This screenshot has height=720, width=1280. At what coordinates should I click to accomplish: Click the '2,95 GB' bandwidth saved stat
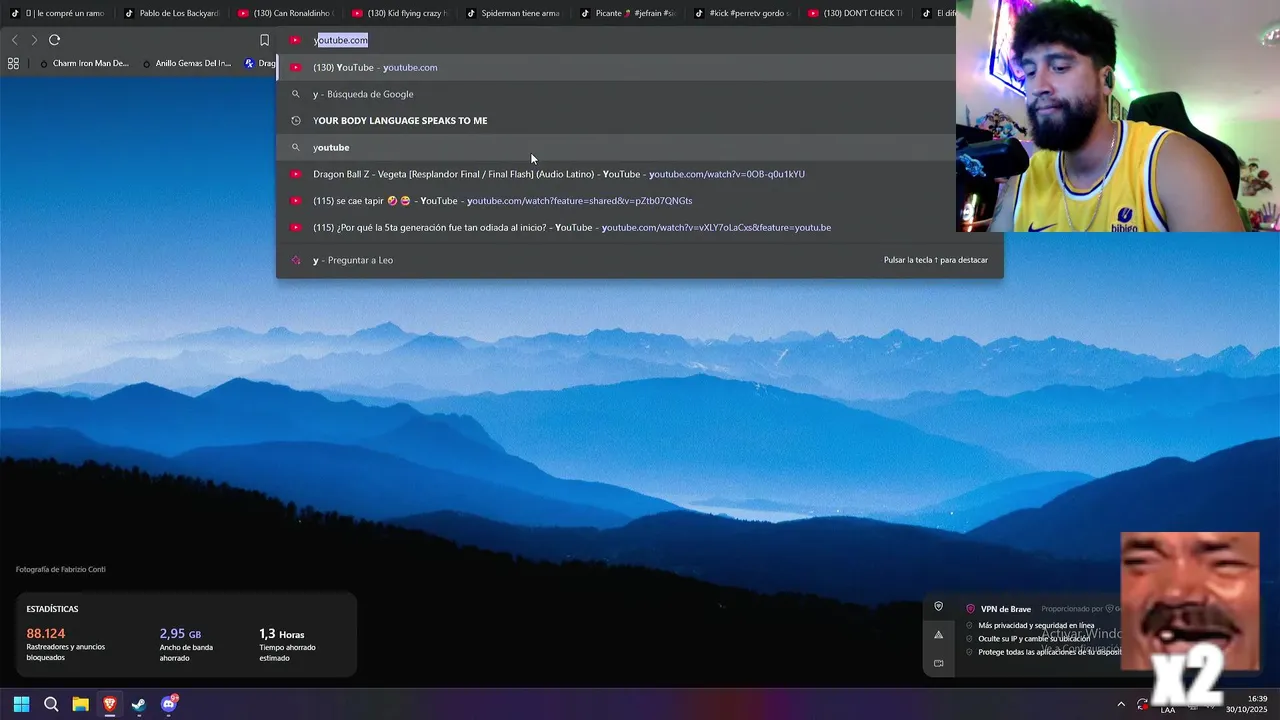pyautogui.click(x=180, y=634)
